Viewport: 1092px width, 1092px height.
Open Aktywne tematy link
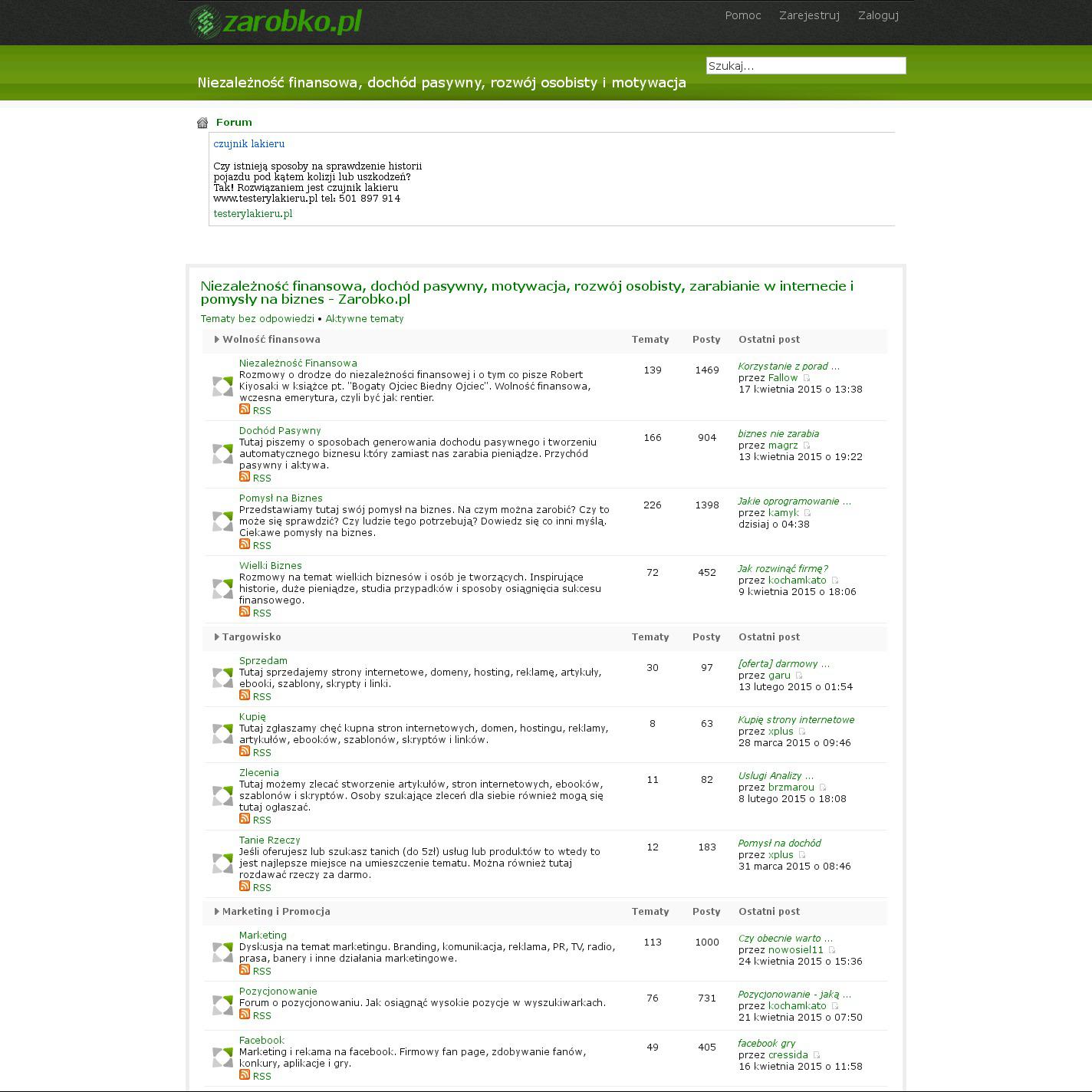364,319
